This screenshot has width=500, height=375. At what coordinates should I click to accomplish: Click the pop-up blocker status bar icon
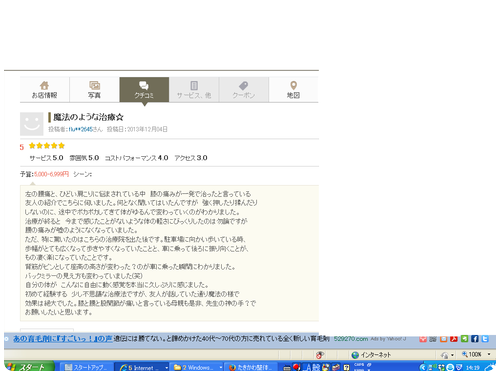click(319, 355)
